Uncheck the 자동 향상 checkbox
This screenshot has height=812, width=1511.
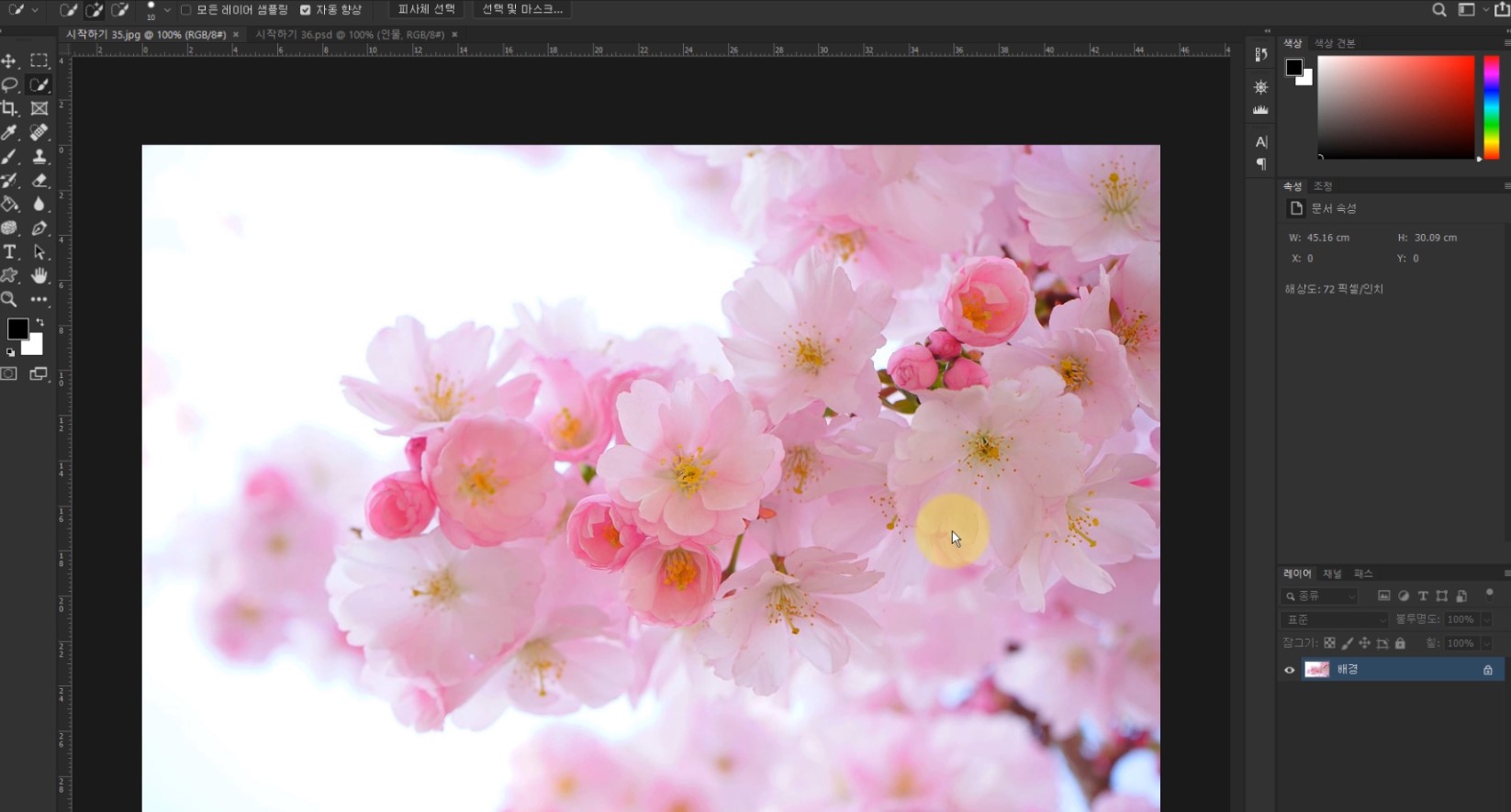coord(306,10)
